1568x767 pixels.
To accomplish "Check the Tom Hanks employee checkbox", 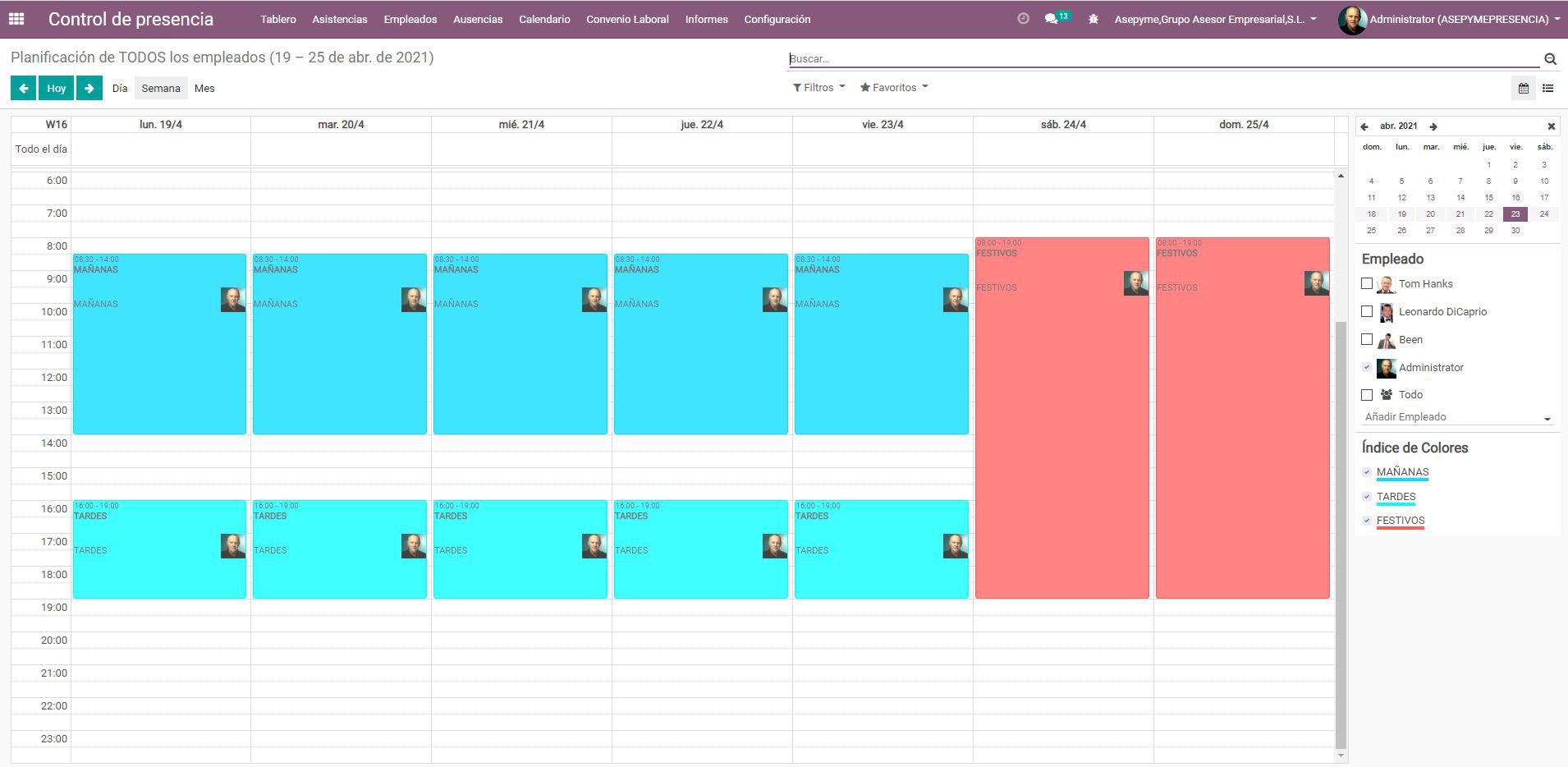I will (x=1367, y=283).
